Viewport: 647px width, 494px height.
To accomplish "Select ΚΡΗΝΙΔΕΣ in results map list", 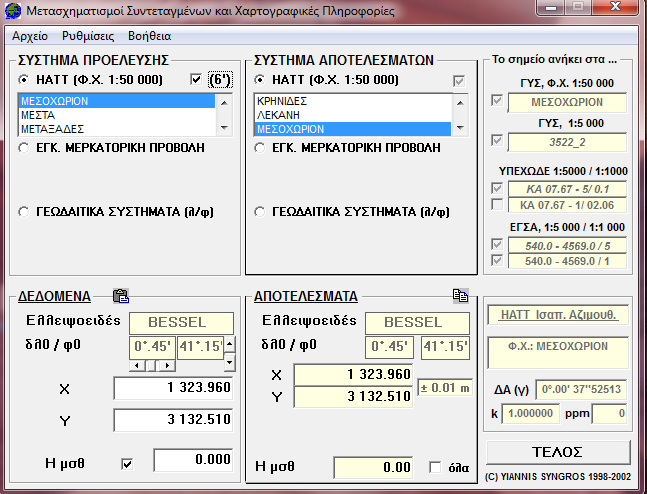I will [353, 101].
